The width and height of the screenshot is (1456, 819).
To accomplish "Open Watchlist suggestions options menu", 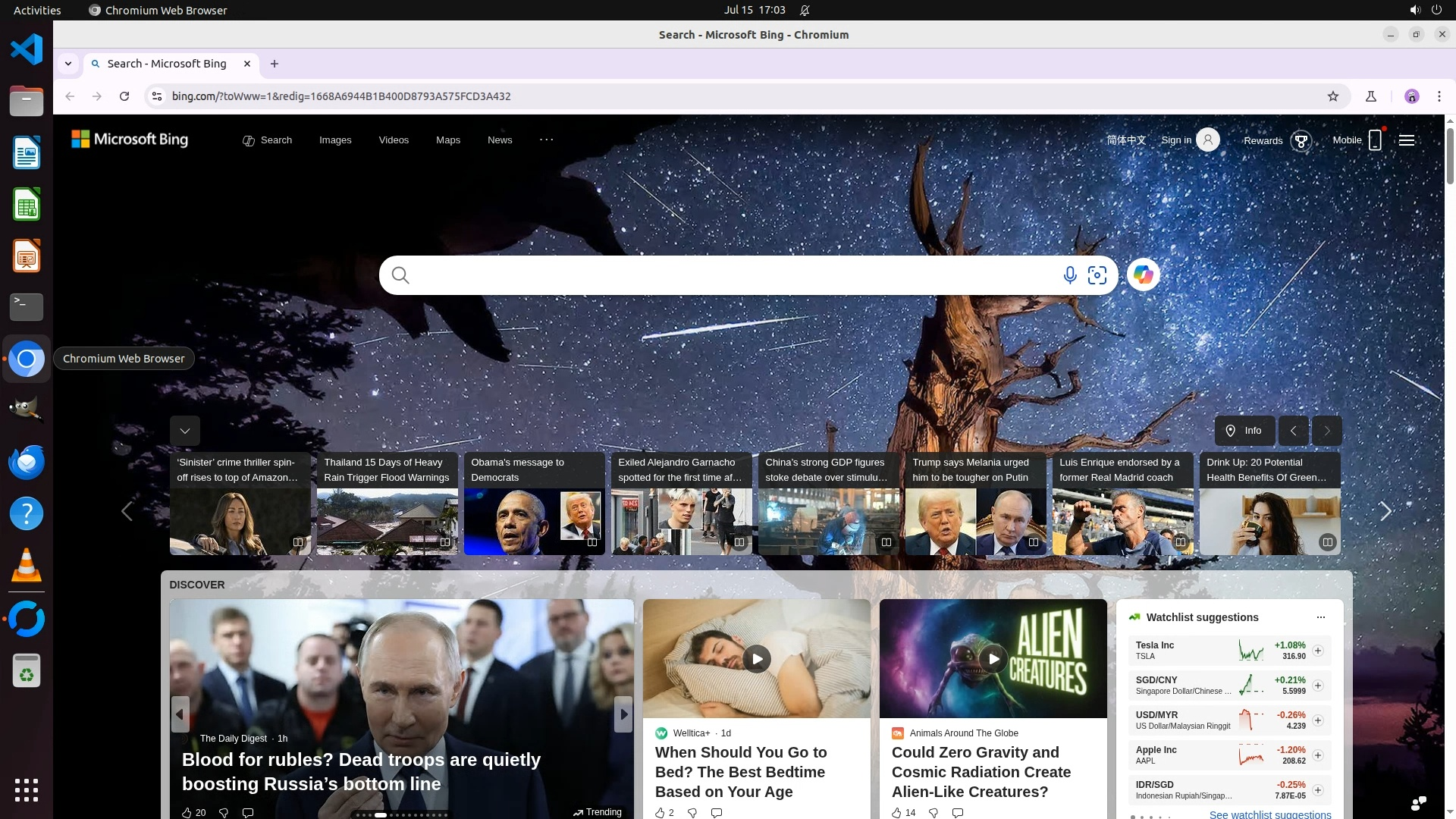I will click(1320, 617).
